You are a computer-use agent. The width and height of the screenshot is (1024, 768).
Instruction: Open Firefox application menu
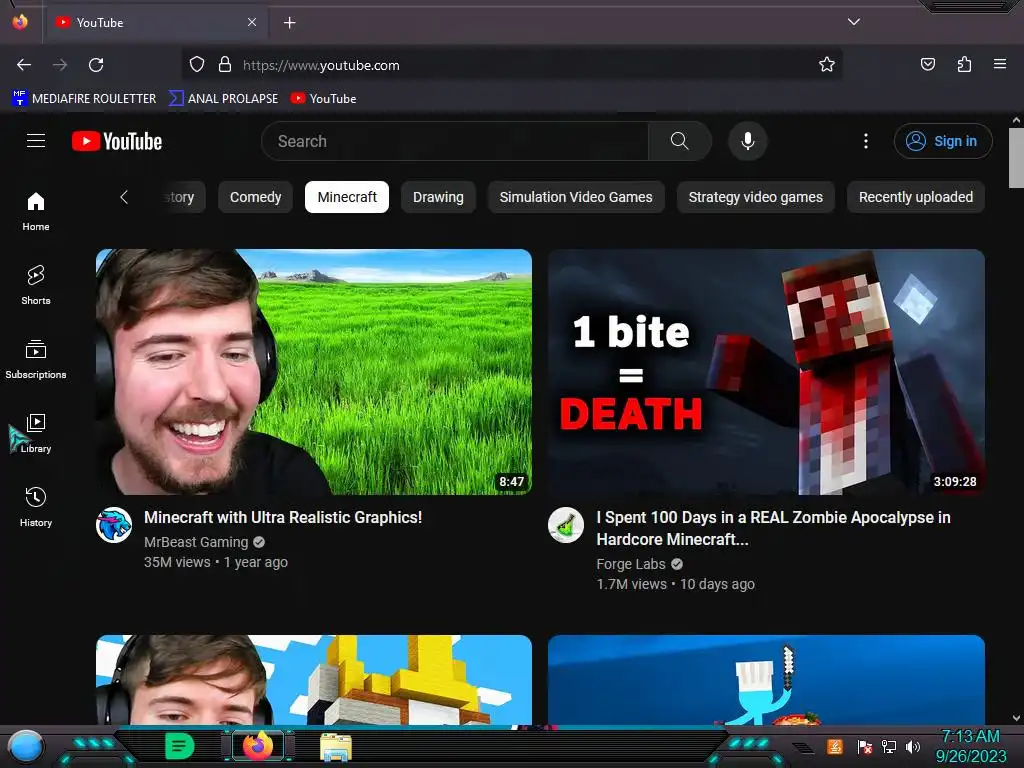click(1000, 64)
